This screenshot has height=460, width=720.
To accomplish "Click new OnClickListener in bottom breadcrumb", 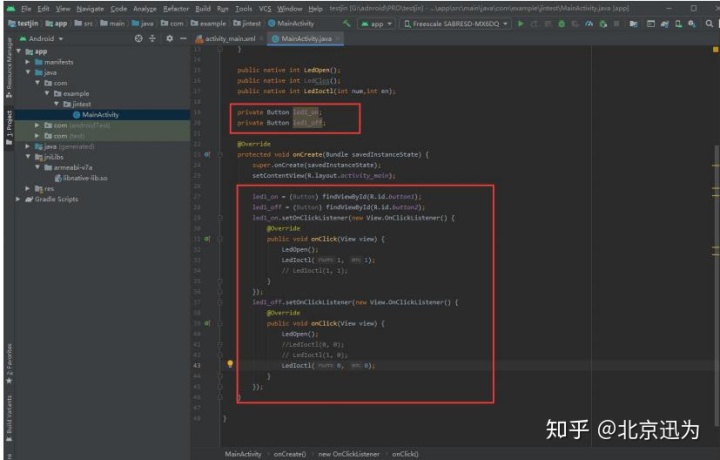I will tap(349, 454).
